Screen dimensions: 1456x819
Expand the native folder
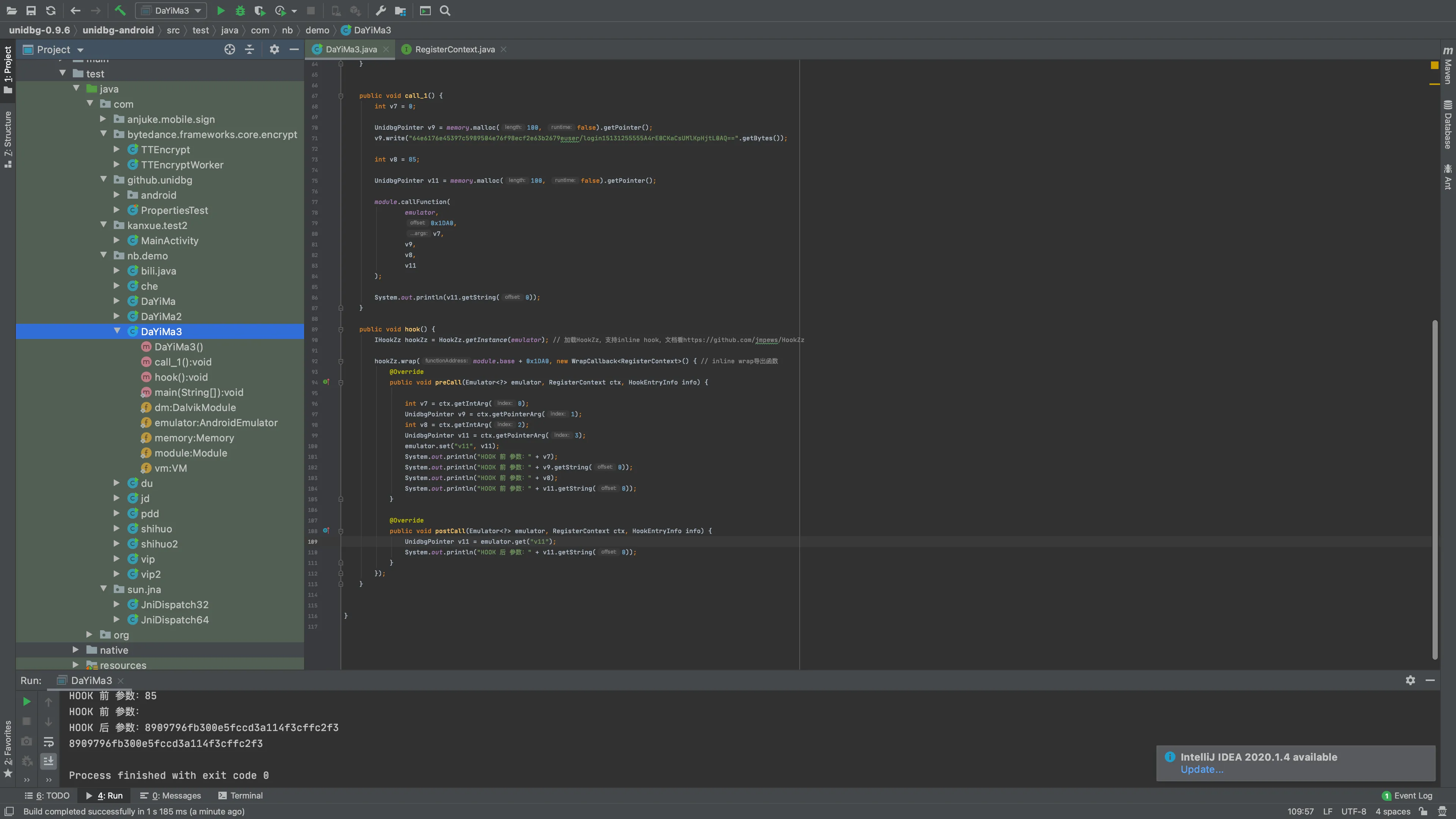76,650
